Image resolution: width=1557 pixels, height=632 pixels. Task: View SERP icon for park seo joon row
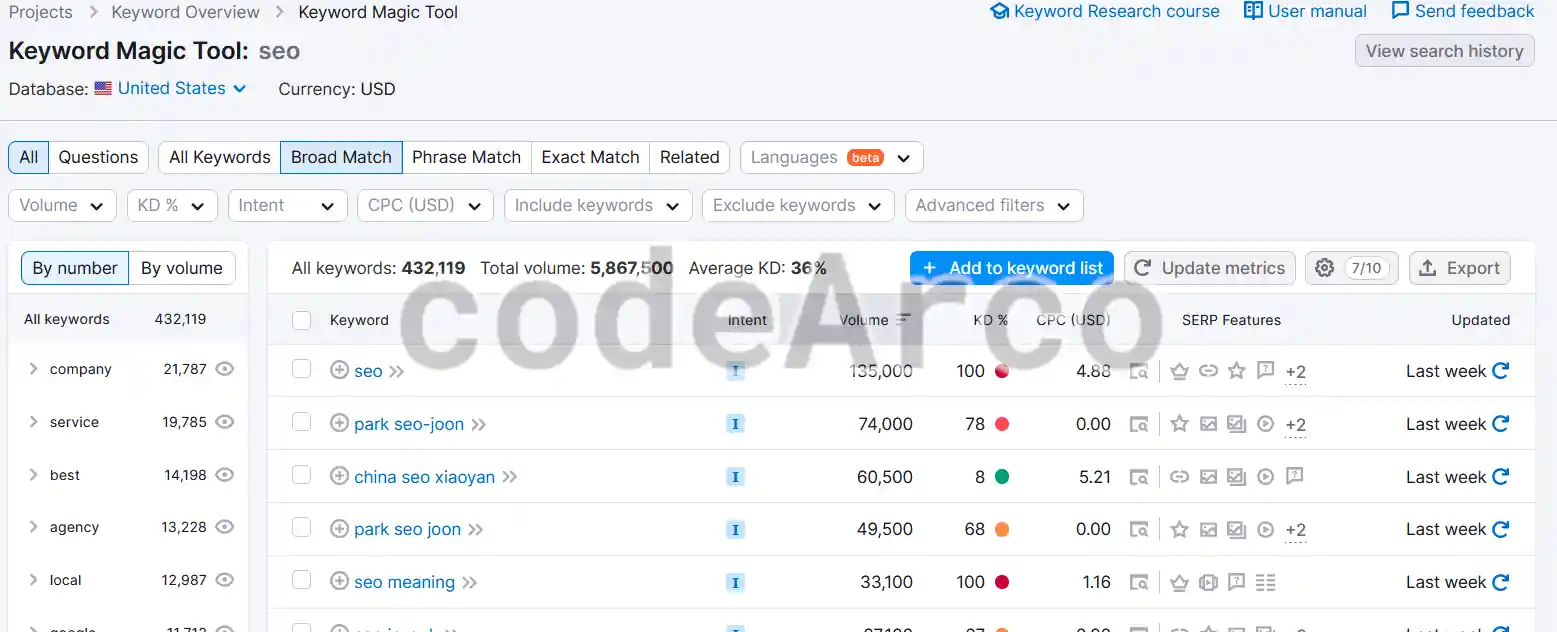pyautogui.click(x=1139, y=529)
